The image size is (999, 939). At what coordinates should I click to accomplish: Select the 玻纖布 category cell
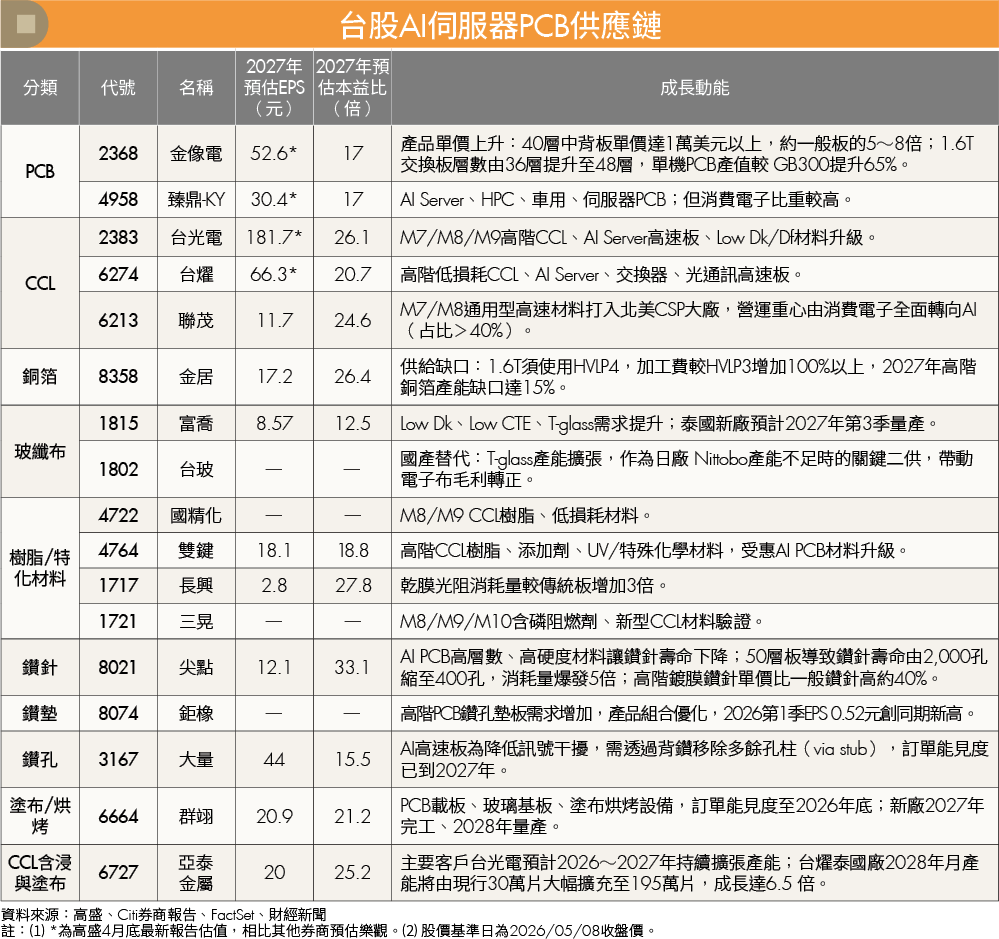click(40, 452)
